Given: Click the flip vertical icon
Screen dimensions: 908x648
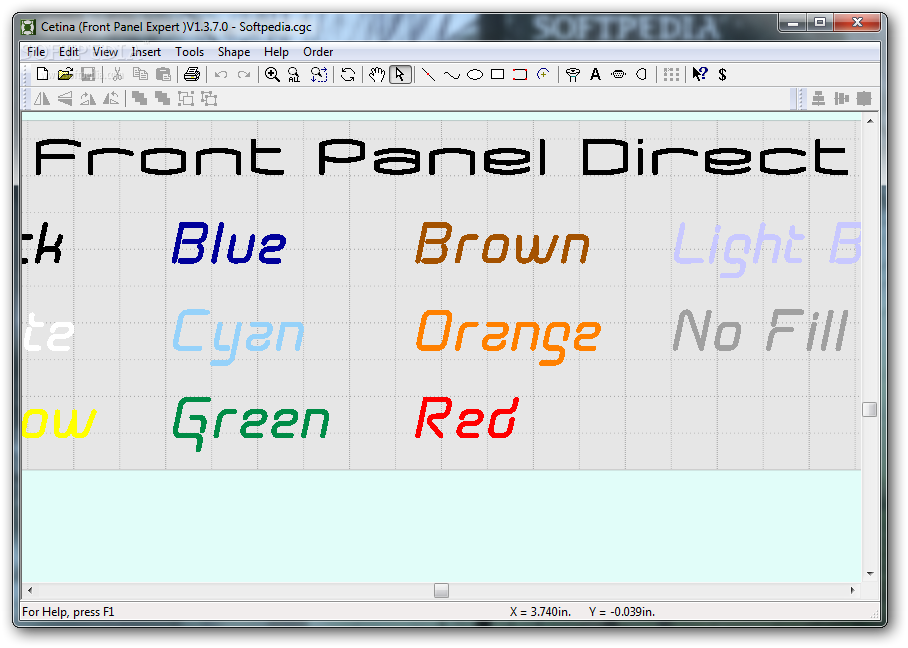Looking at the screenshot, I should [65, 98].
